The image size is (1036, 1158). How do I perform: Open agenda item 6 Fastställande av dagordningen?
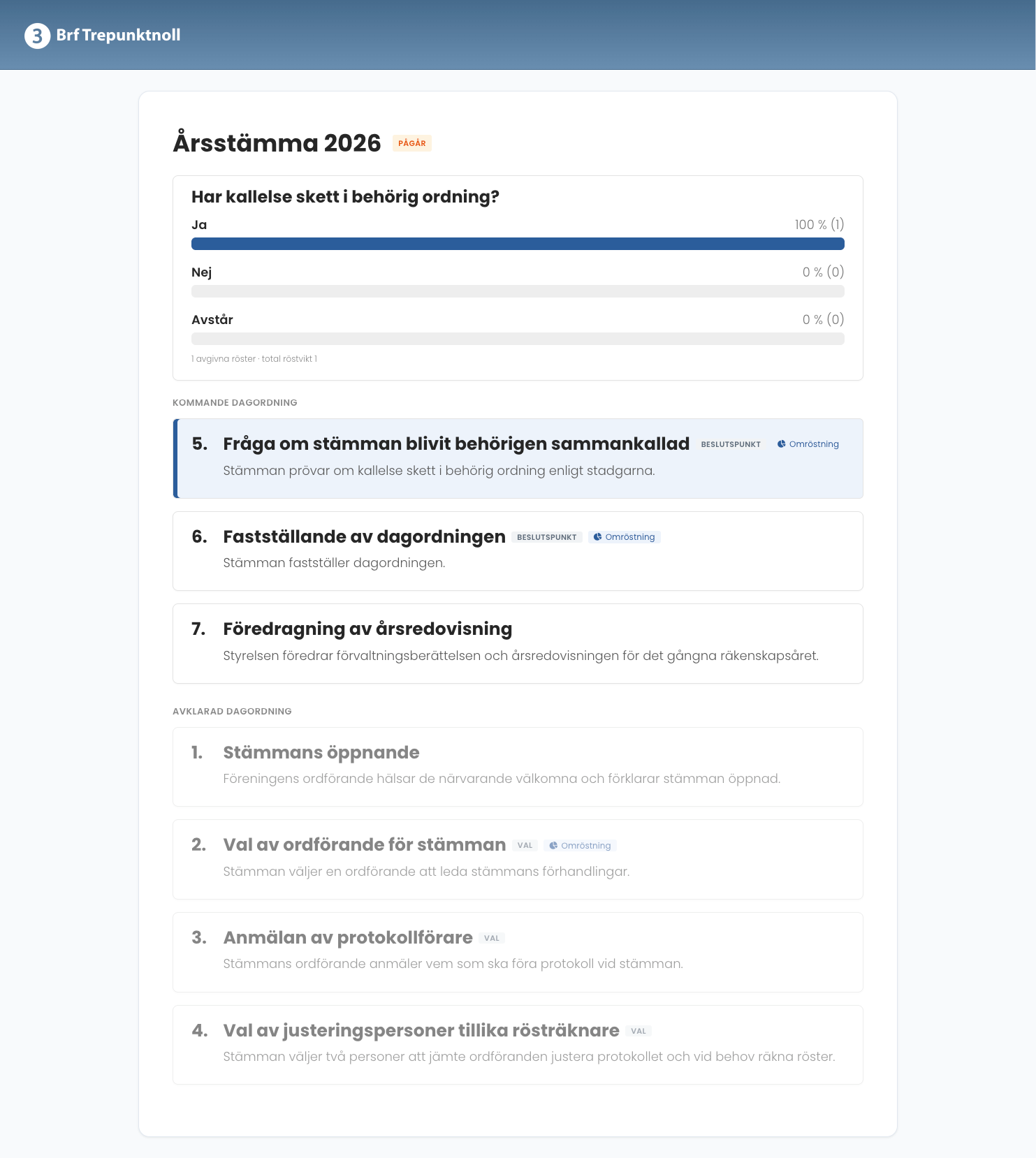(518, 551)
